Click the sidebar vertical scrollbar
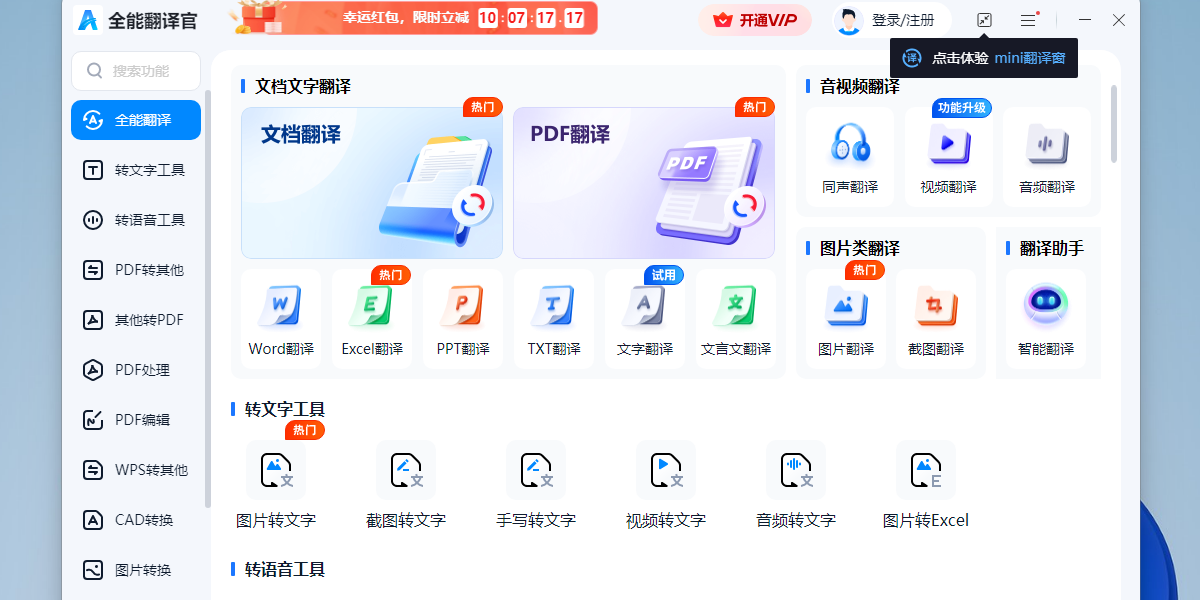The image size is (1200, 600). coord(208,300)
